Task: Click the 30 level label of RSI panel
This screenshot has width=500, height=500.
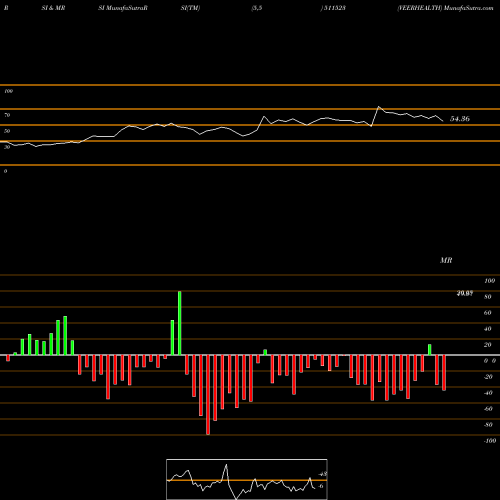Action: click(x=7, y=147)
